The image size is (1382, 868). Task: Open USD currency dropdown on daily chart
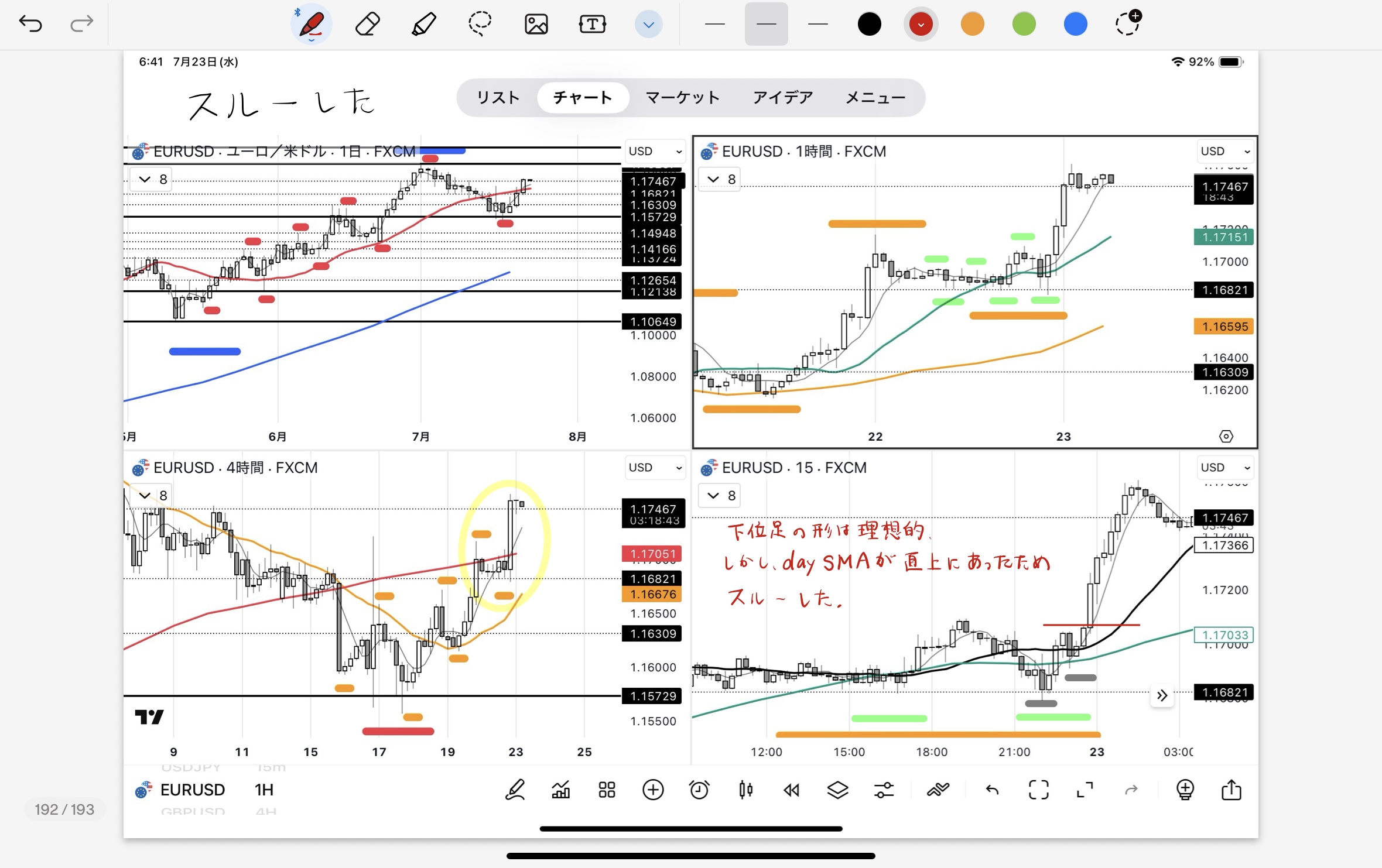655,151
